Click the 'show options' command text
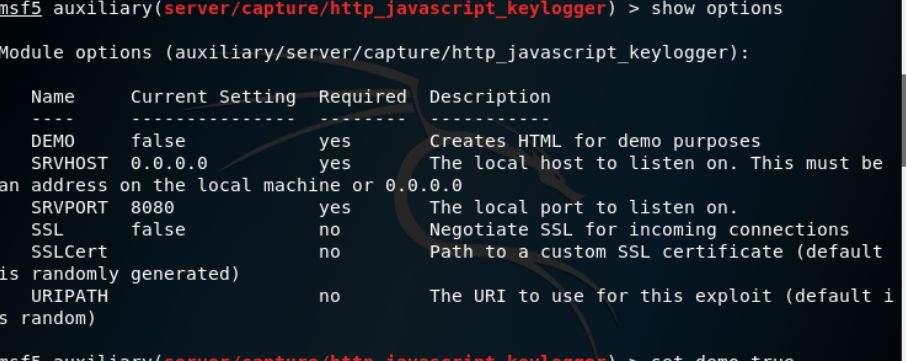This screenshot has height=361, width=906. (x=716, y=9)
